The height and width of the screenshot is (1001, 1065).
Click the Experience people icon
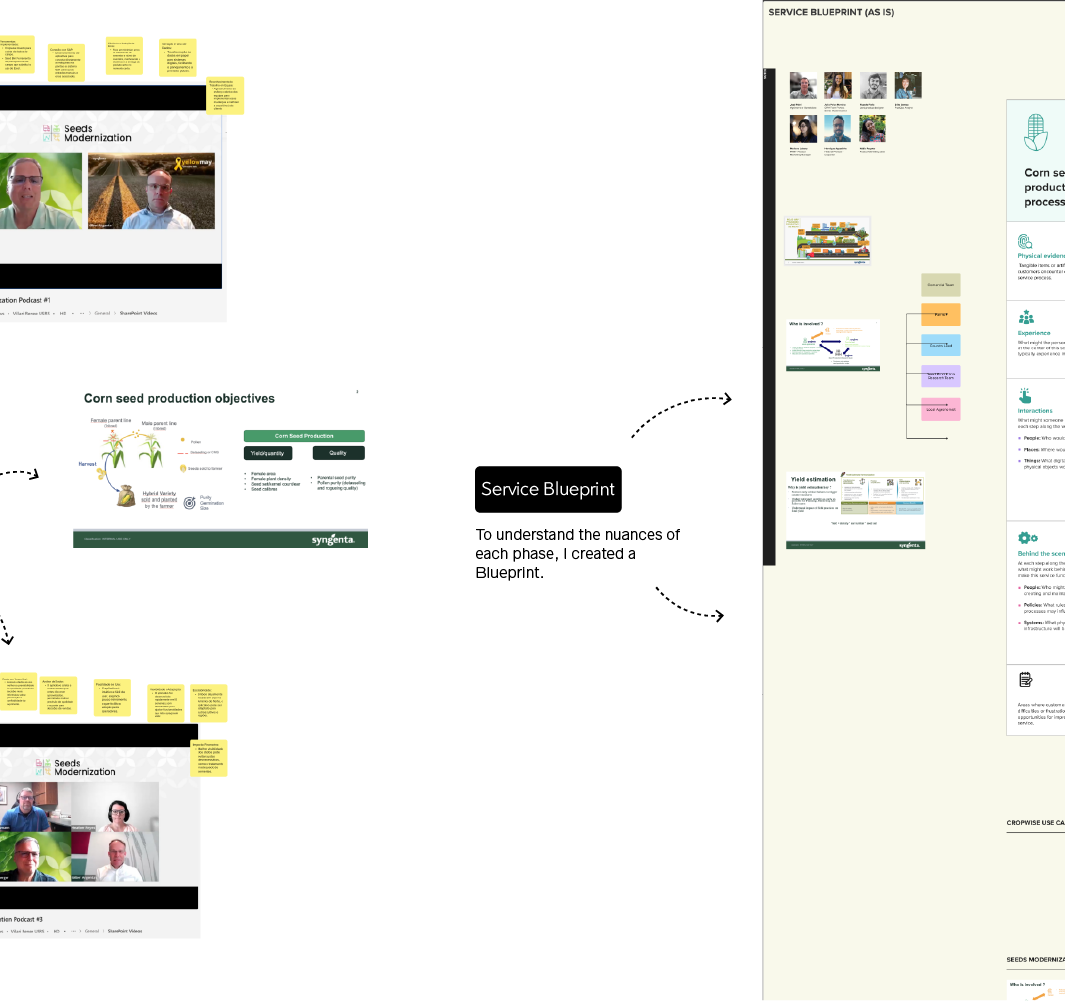[x=1025, y=317]
